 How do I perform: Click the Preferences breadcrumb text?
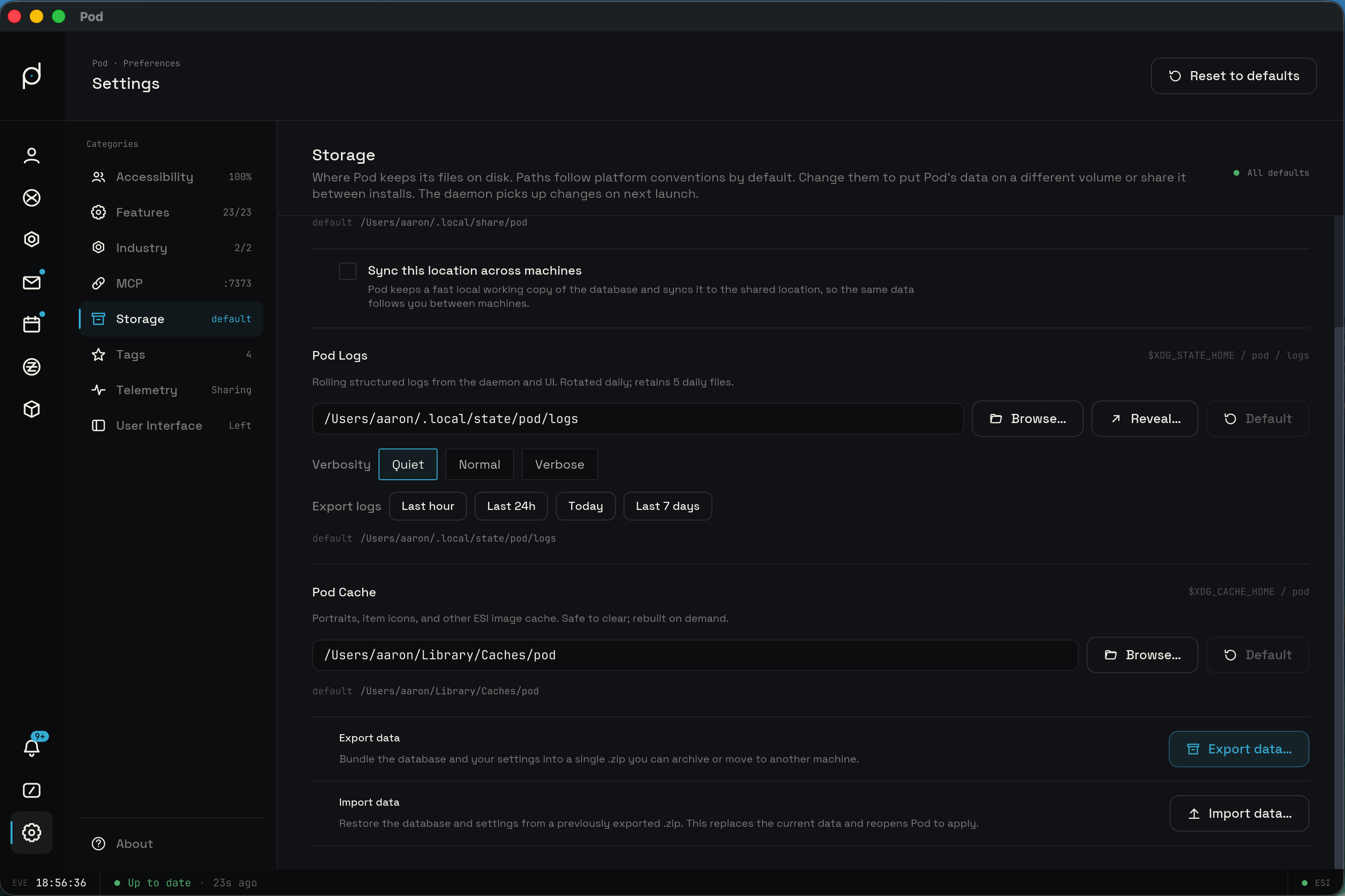point(151,63)
